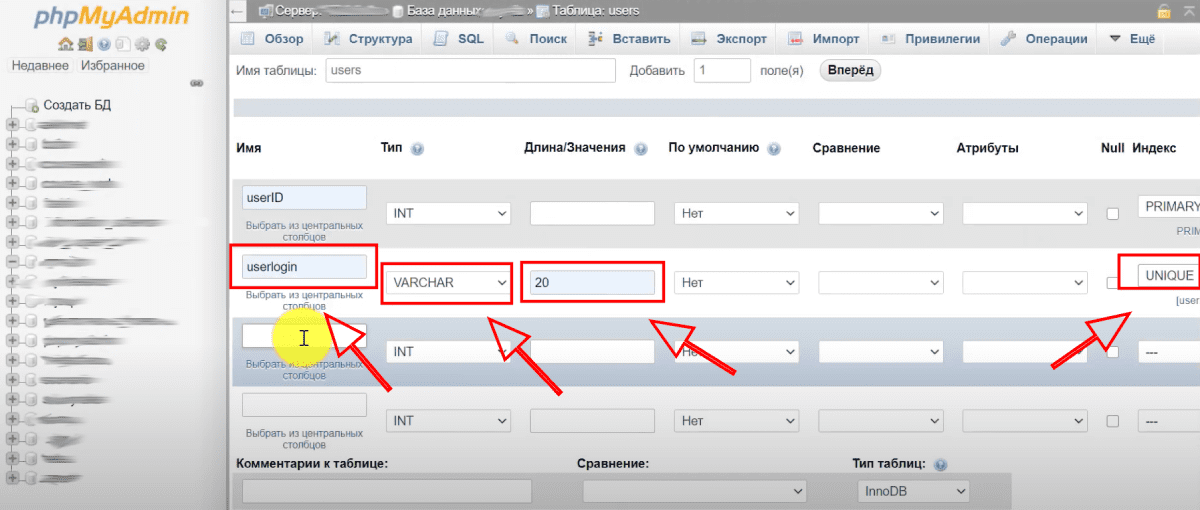
Task: Open the MySQL documentation page icon
Action: click(122, 44)
